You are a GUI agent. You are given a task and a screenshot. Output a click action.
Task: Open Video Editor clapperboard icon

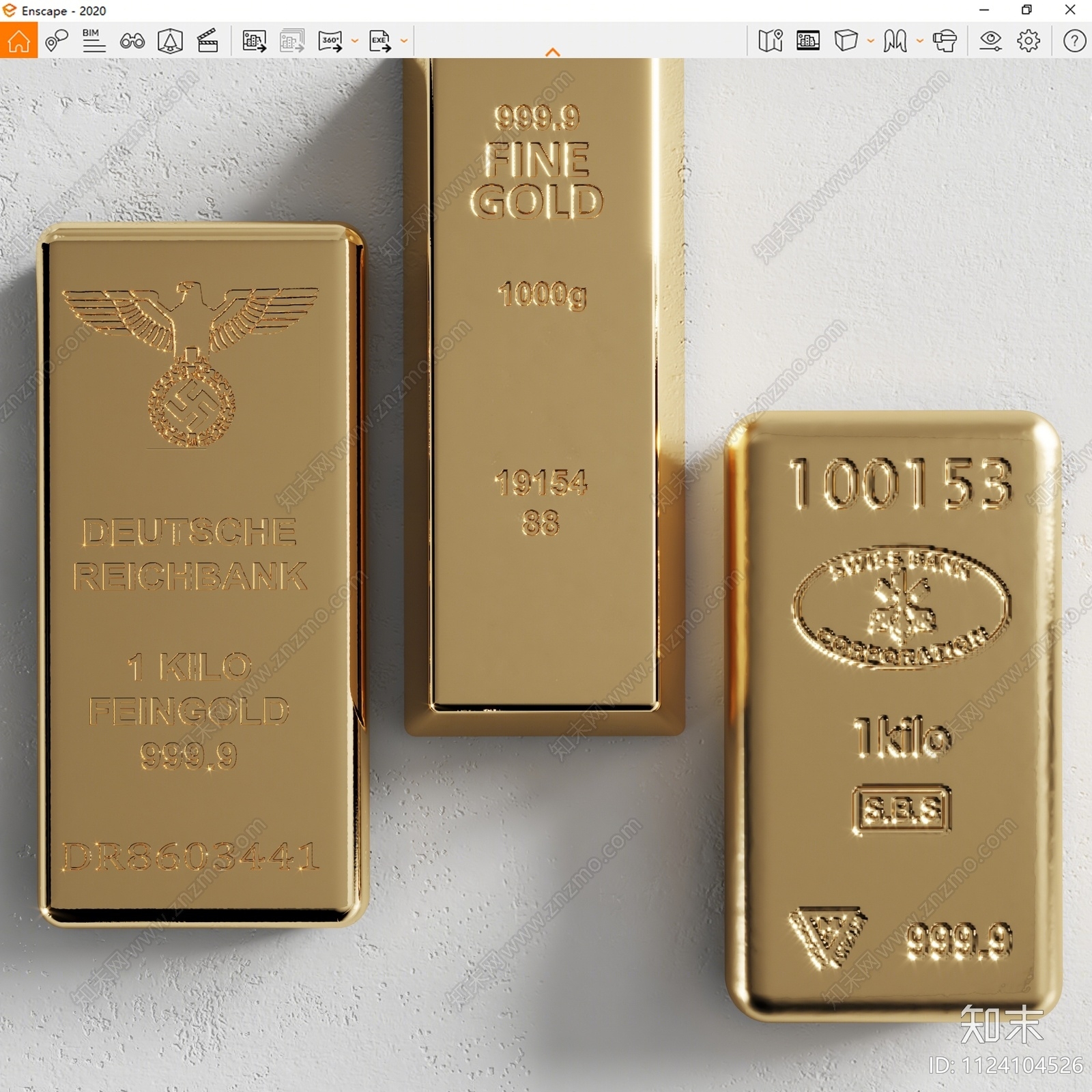[x=207, y=41]
